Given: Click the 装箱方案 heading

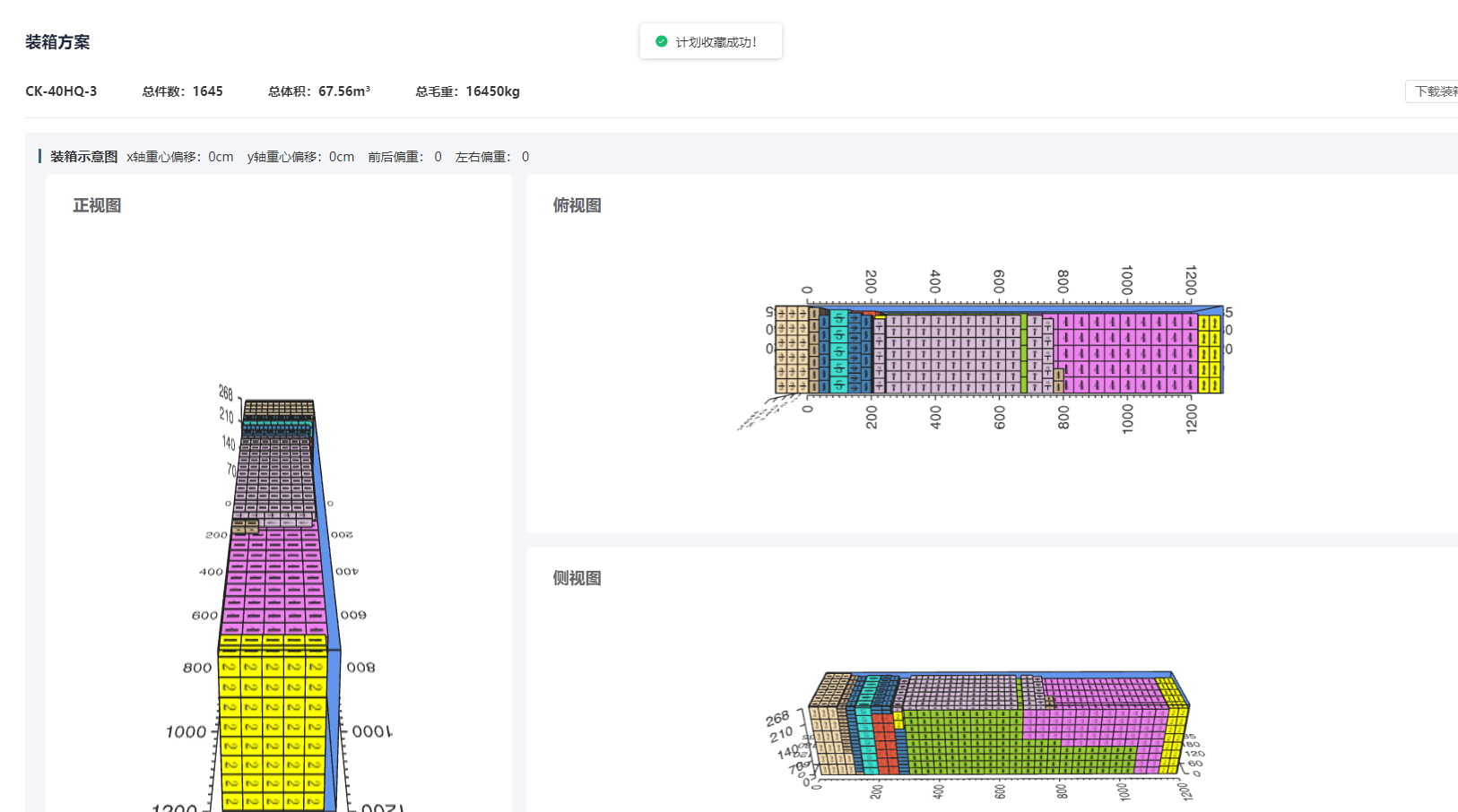Looking at the screenshot, I should pyautogui.click(x=57, y=42).
